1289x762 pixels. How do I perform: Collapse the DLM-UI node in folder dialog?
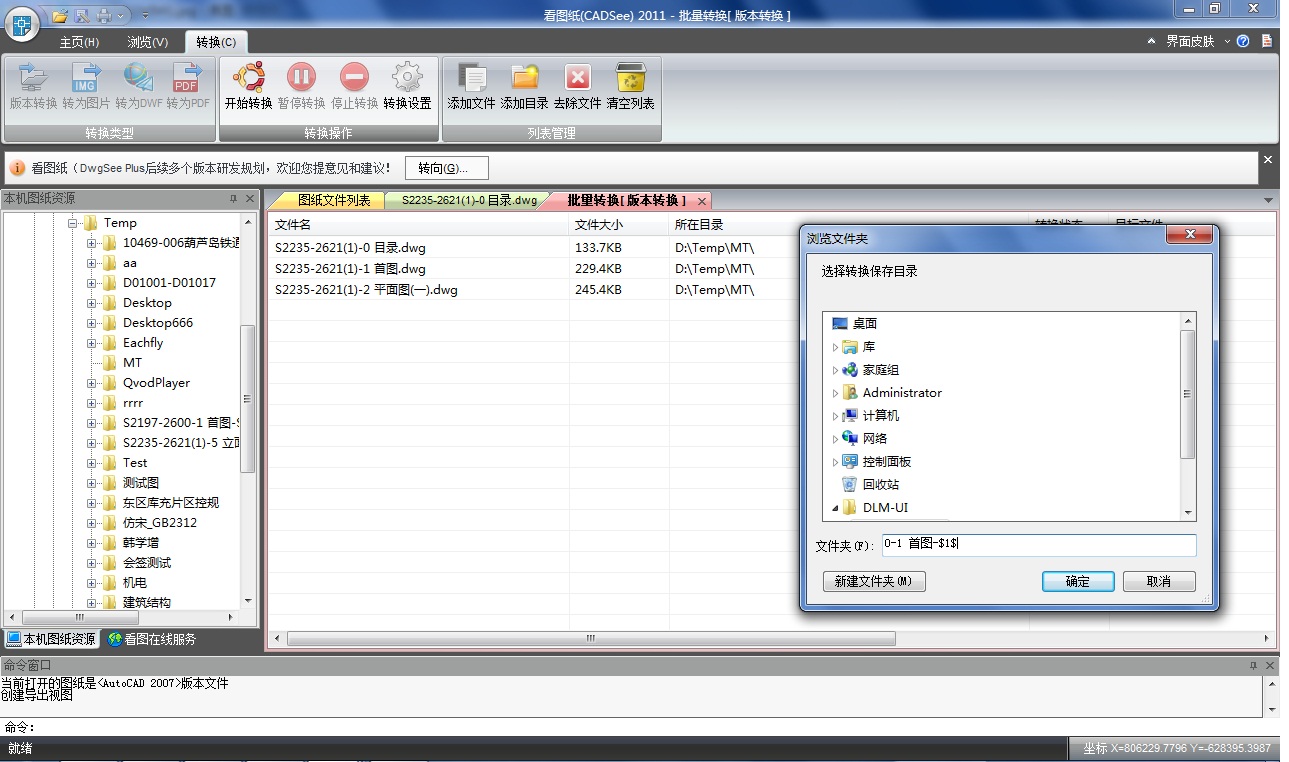click(x=835, y=508)
